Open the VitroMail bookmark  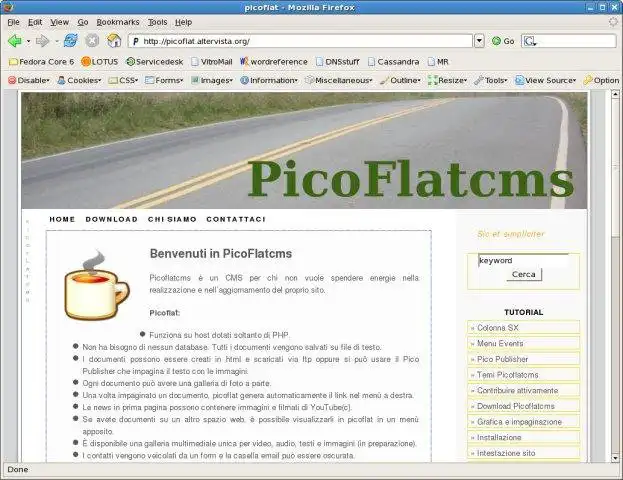click(211, 62)
